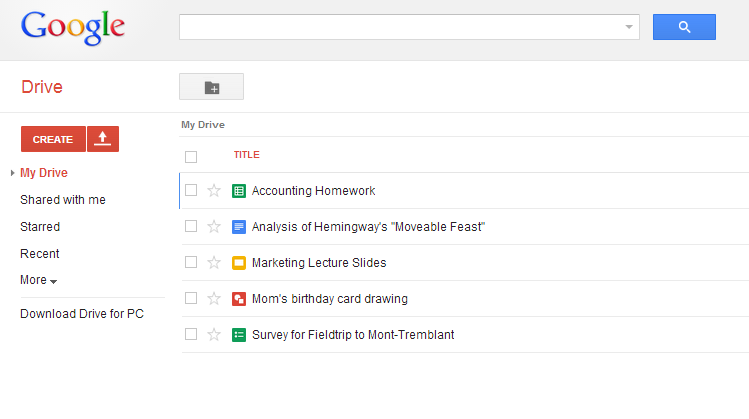Click the drawing icon for Mom's birthday card
Viewport: 749px width, 419px height.
click(x=239, y=299)
